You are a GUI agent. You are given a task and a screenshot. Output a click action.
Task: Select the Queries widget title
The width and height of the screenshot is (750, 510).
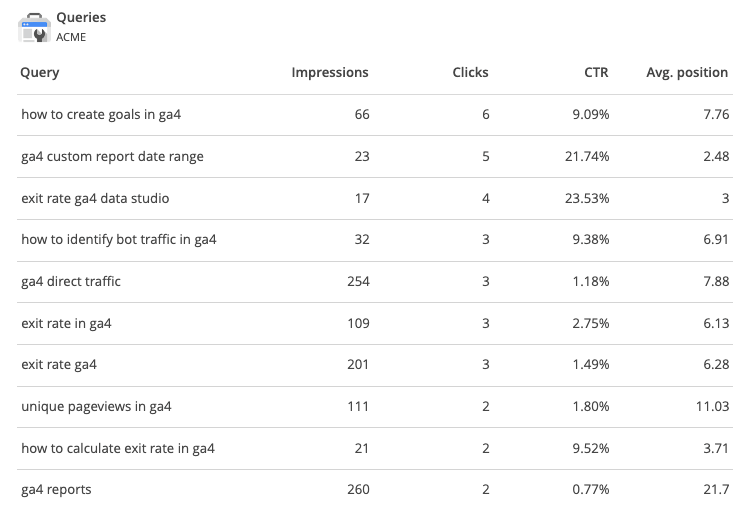[81, 18]
